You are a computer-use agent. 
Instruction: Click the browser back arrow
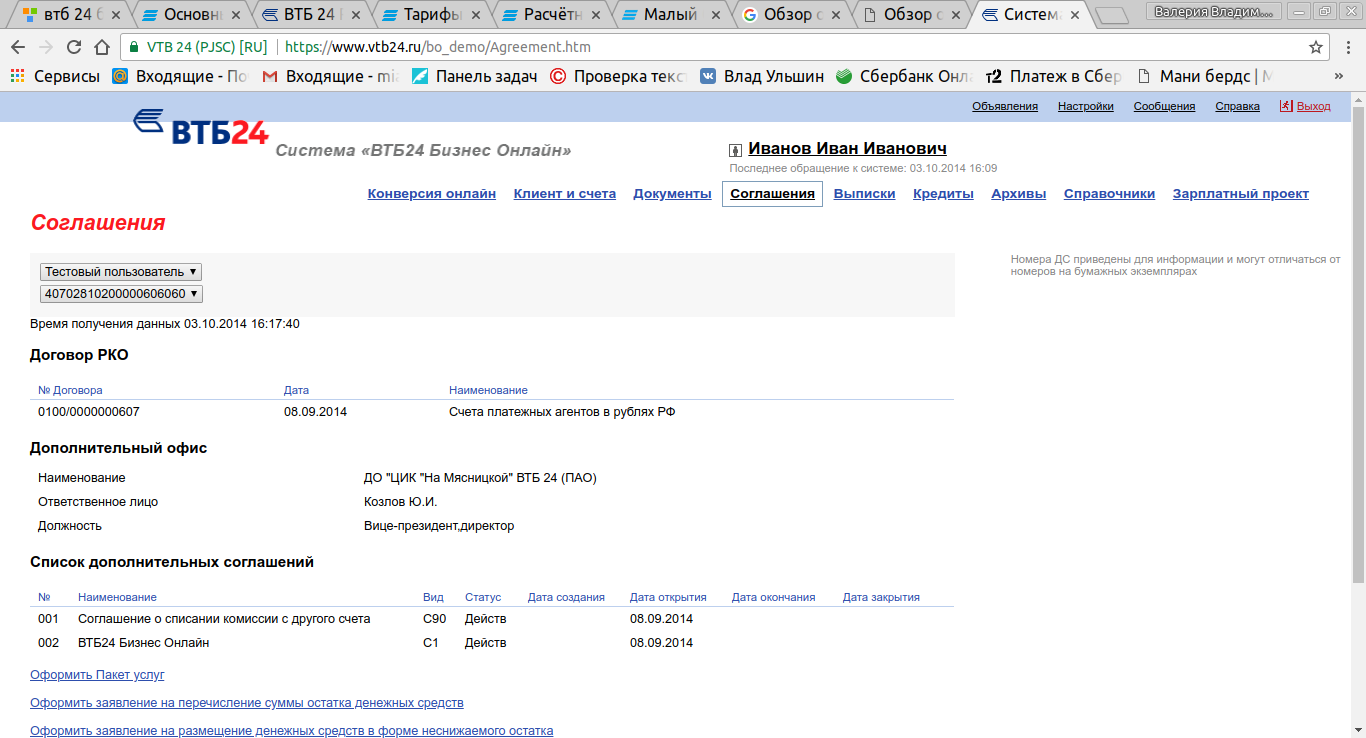[18, 47]
